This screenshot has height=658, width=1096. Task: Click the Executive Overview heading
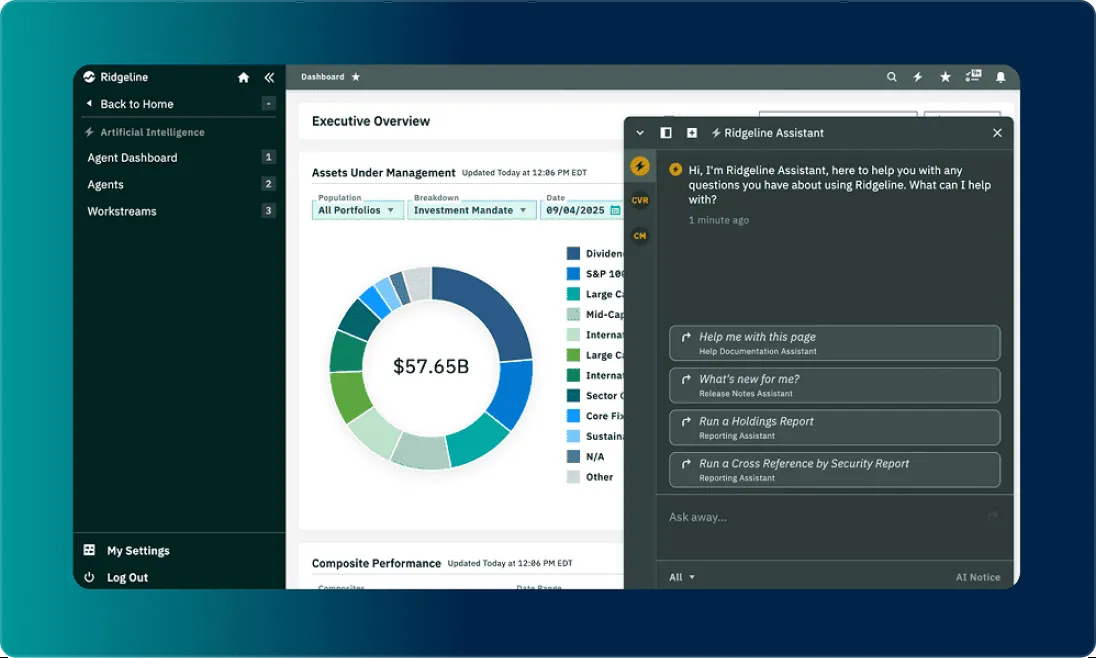(370, 121)
